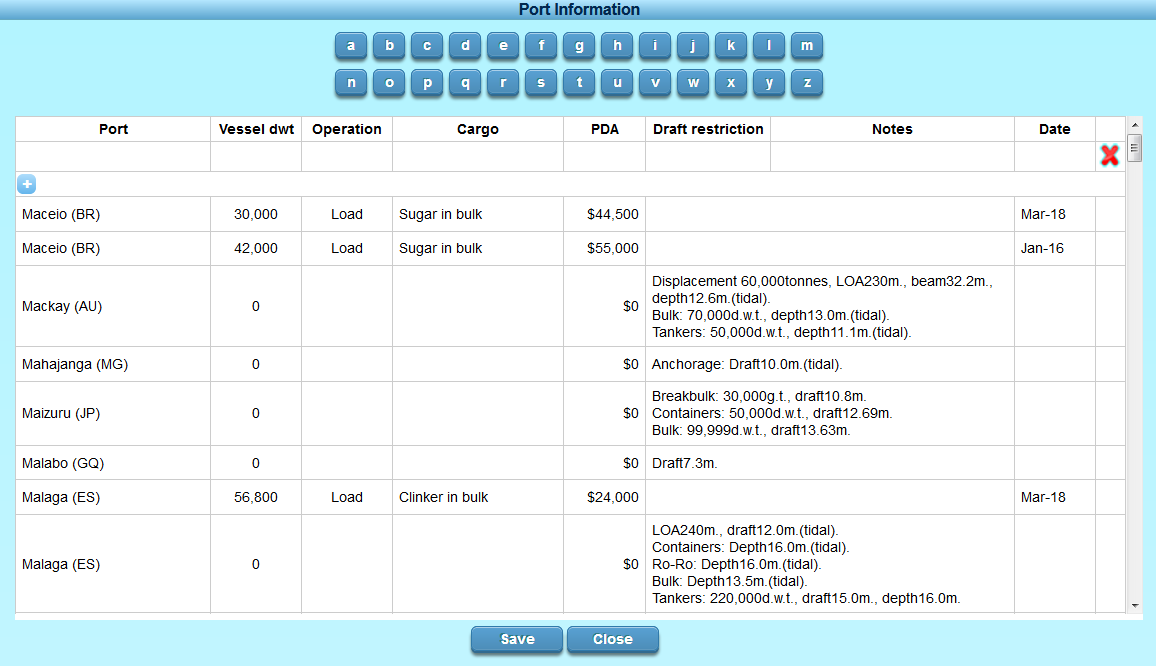Save the port information
Screen dimensions: 1156x666
click(x=517, y=639)
